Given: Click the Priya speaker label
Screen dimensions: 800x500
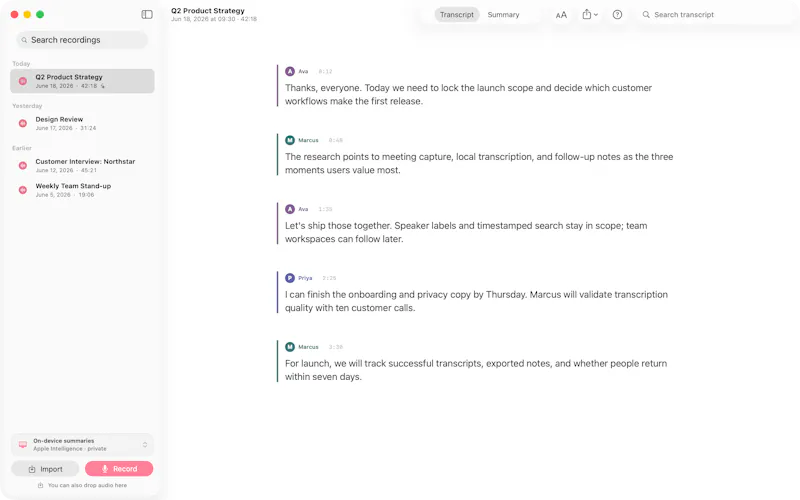Looking at the screenshot, I should click(305, 278).
